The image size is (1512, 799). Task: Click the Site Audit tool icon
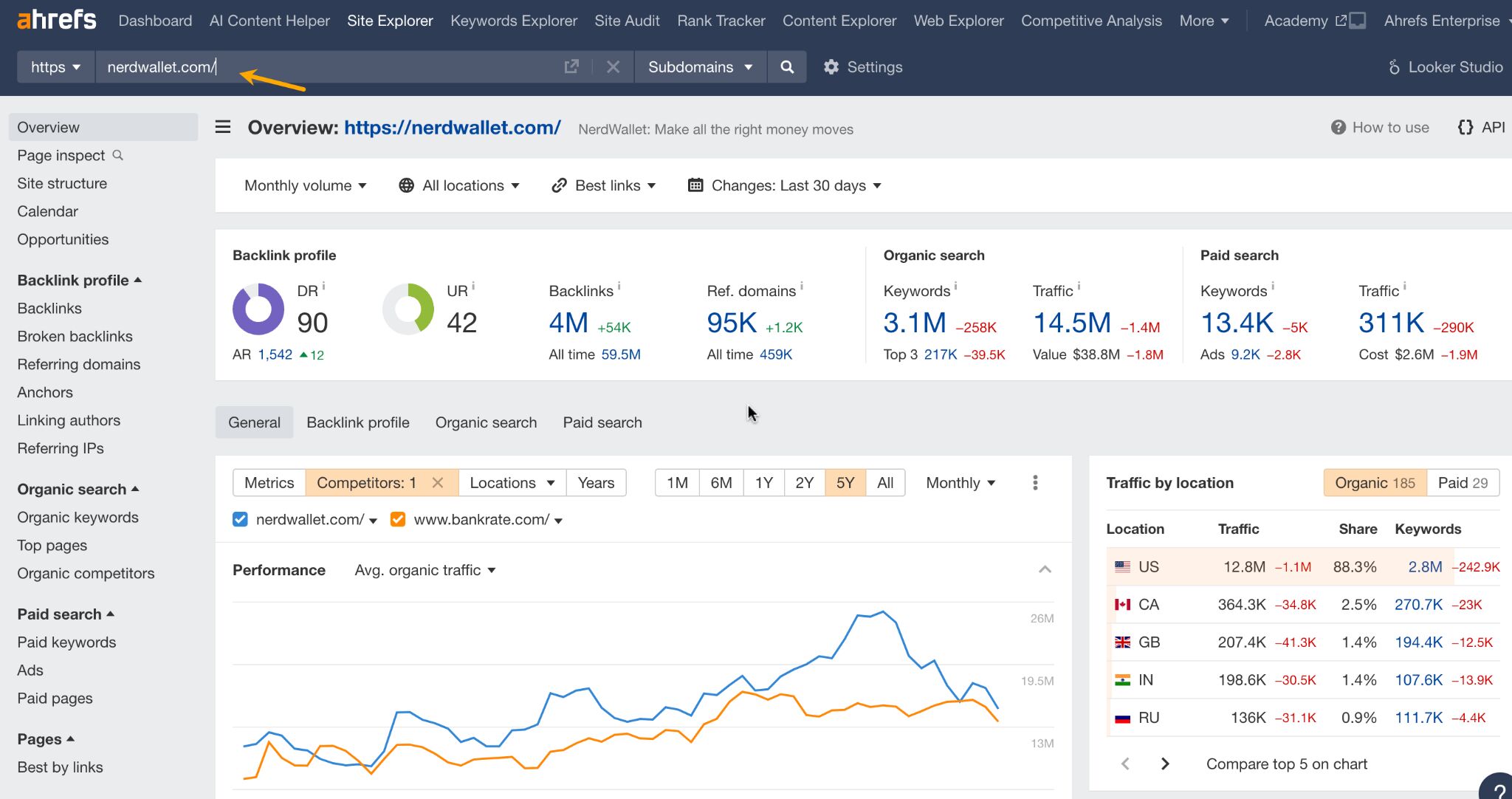625,20
